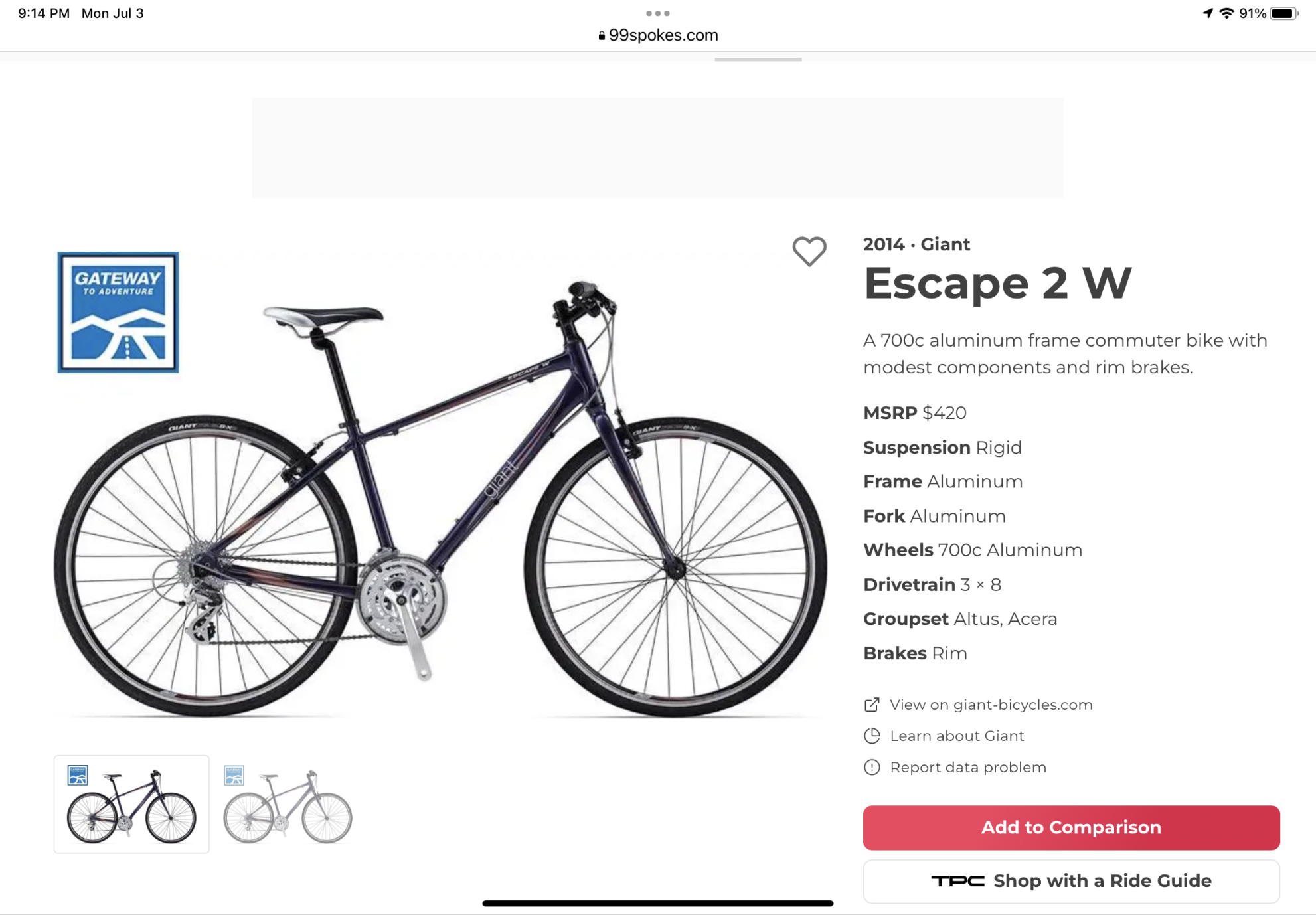Open View on giant-bicycles.com link
Screen dimensions: 1316x915
point(991,705)
